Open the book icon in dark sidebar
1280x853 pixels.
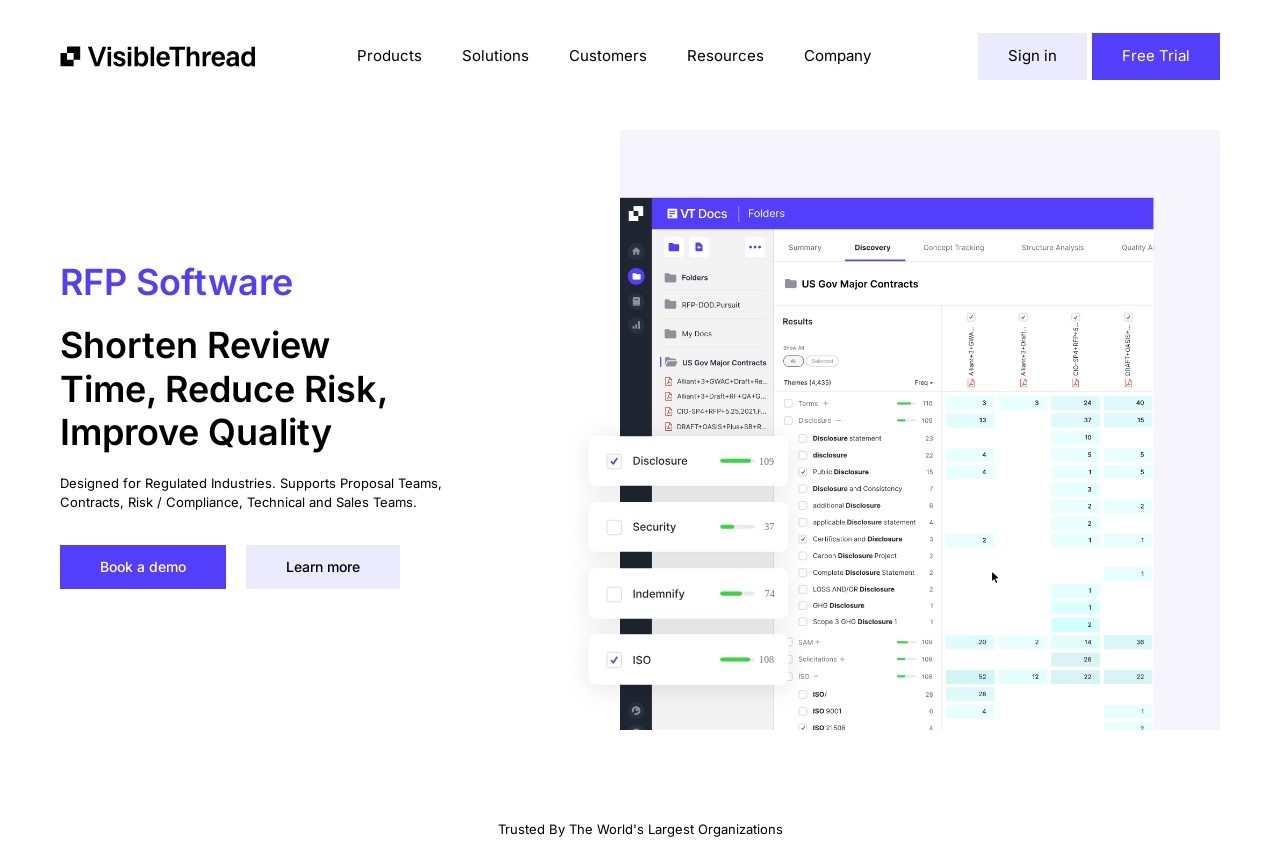[x=636, y=301]
